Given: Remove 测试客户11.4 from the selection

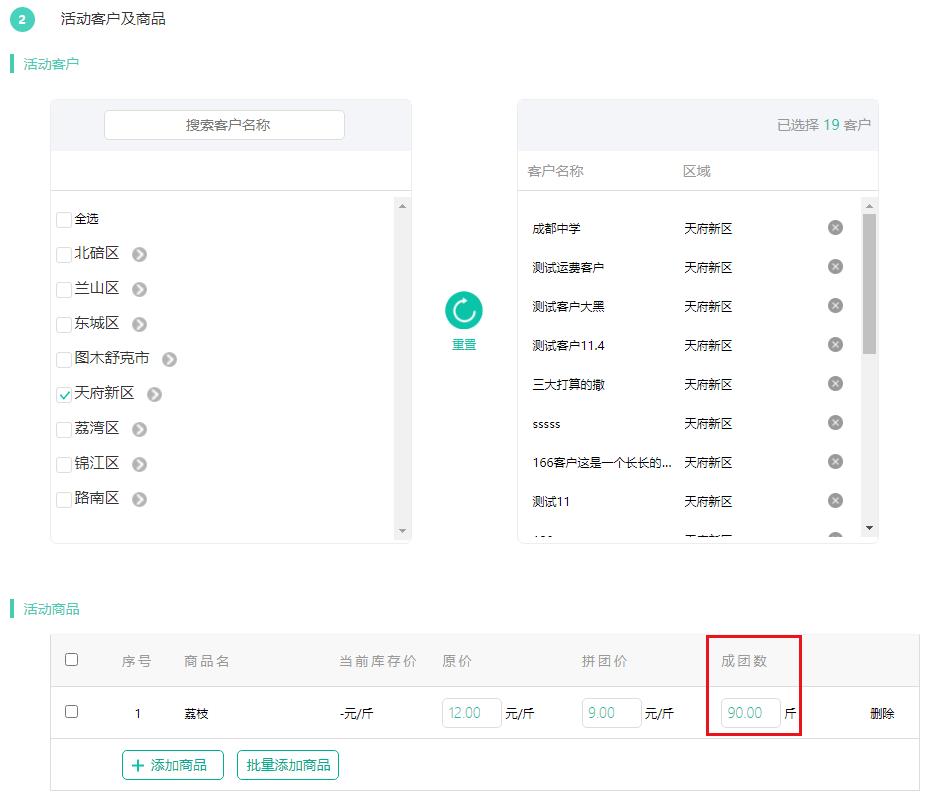Looking at the screenshot, I should click(x=835, y=344).
